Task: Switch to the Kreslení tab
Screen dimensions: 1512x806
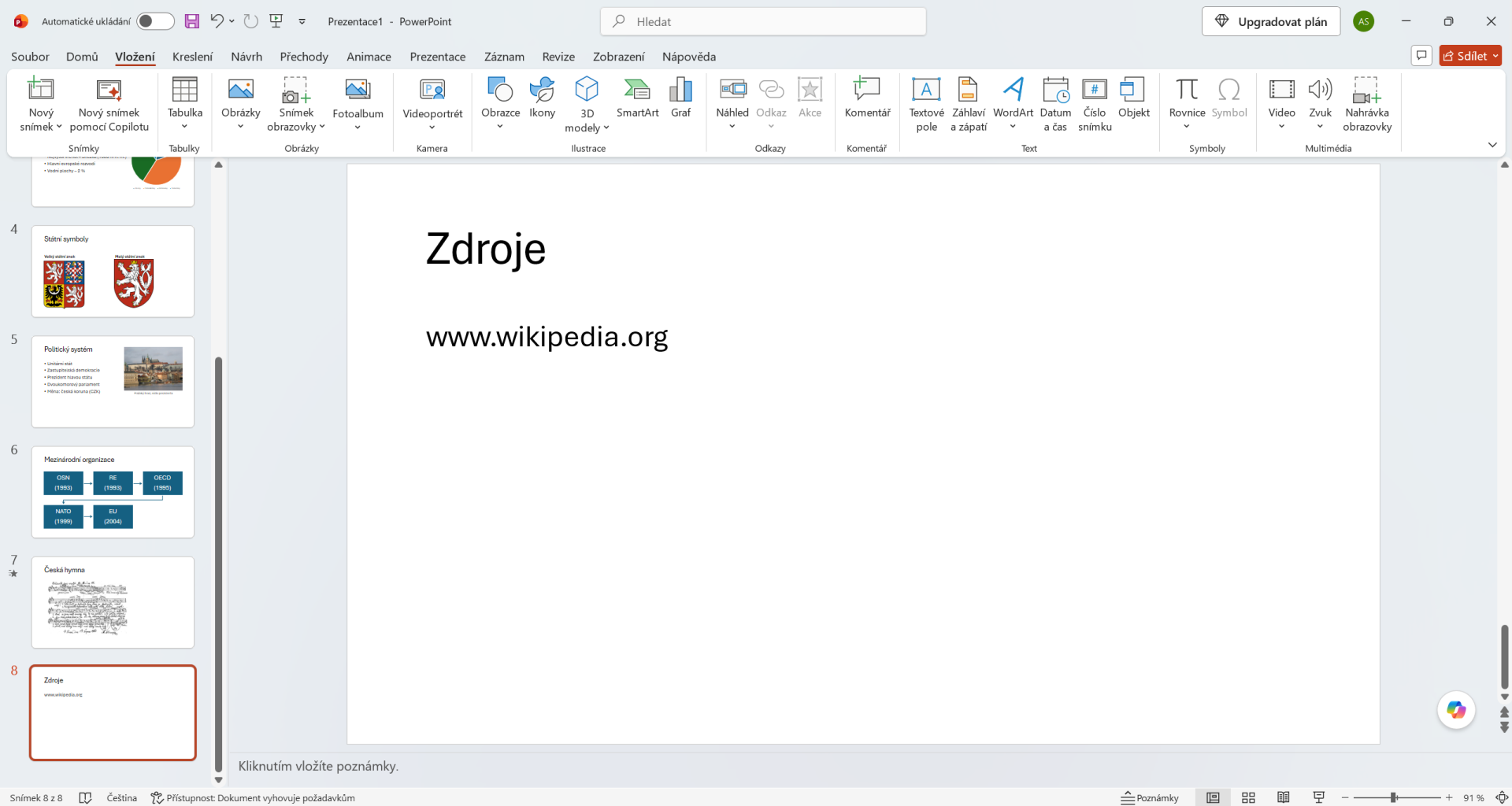Action: pos(192,57)
